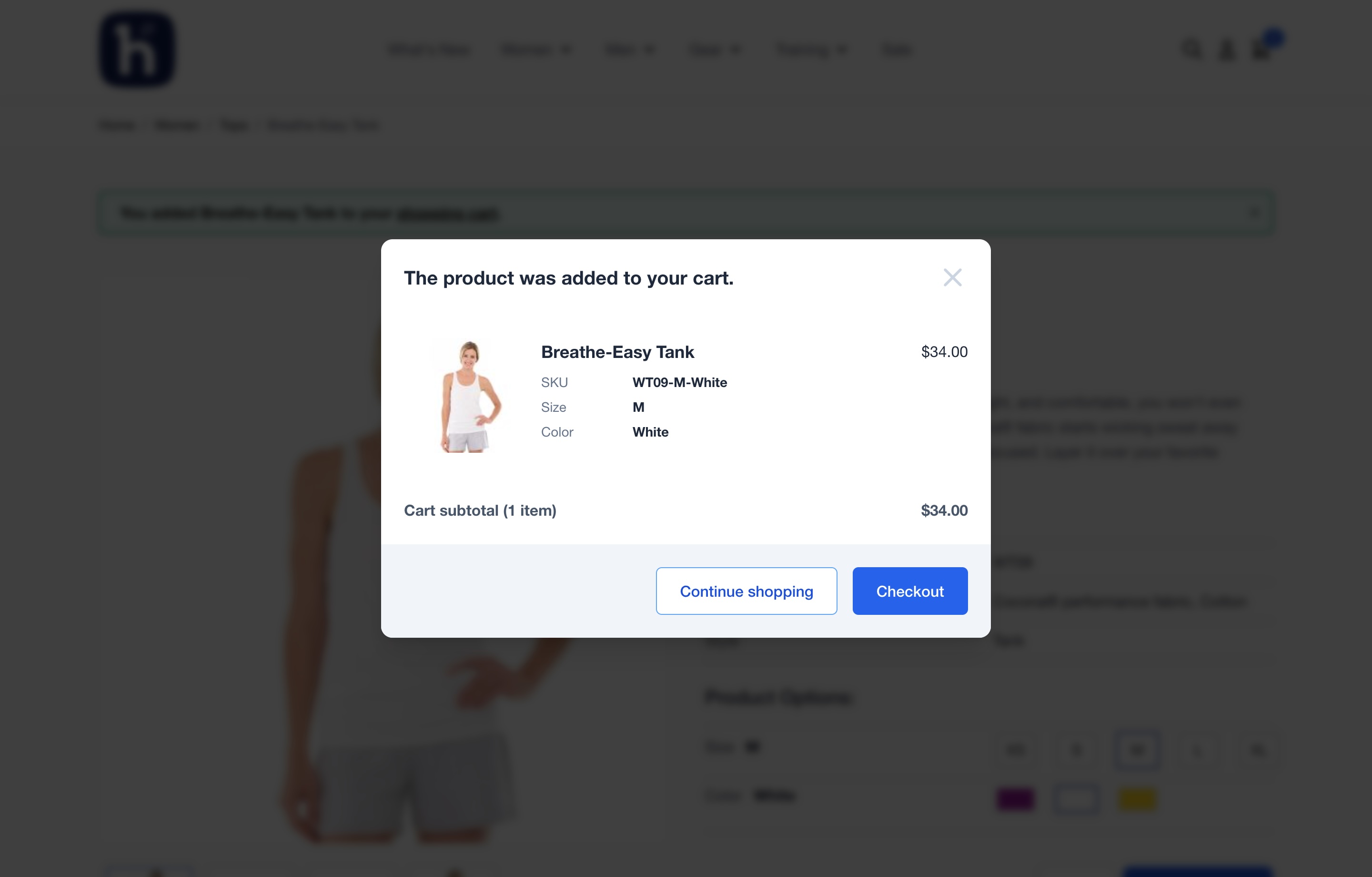Open the search magnifier icon in header
Viewport: 1372px width, 877px height.
(1191, 50)
